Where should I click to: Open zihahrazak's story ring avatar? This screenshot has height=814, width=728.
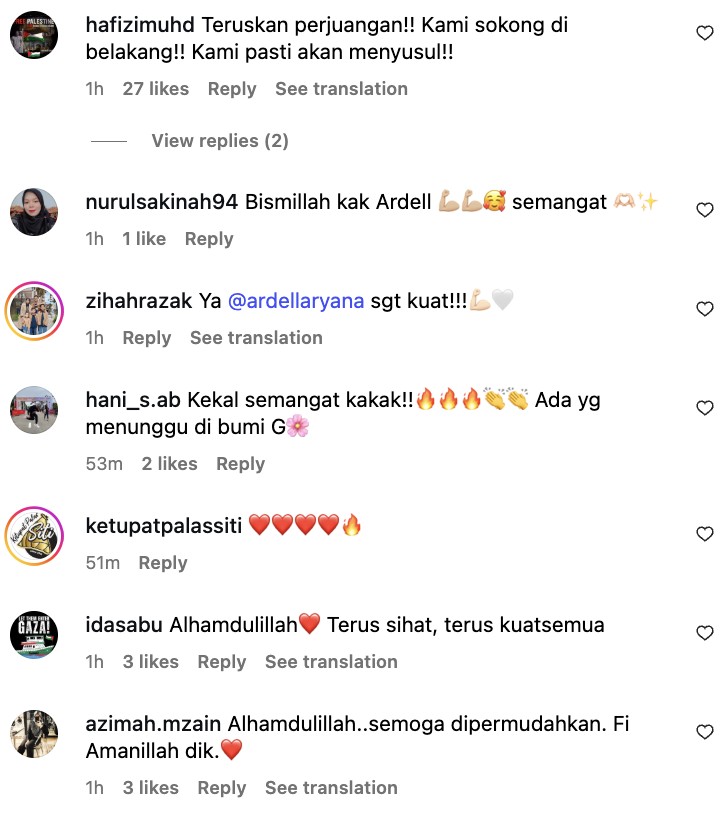[34, 311]
